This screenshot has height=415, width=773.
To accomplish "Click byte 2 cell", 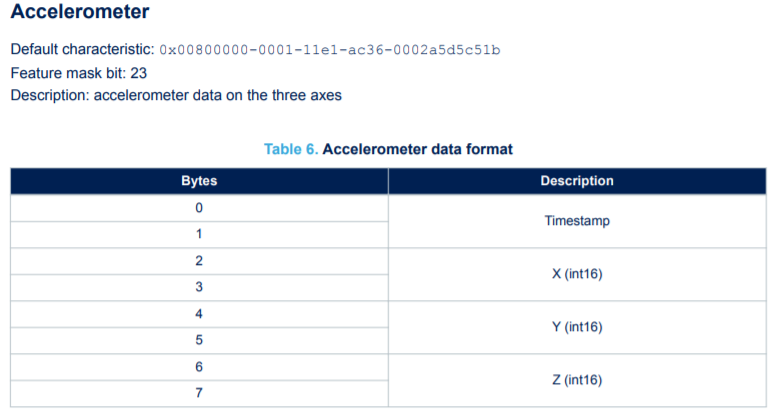I will click(199, 261).
